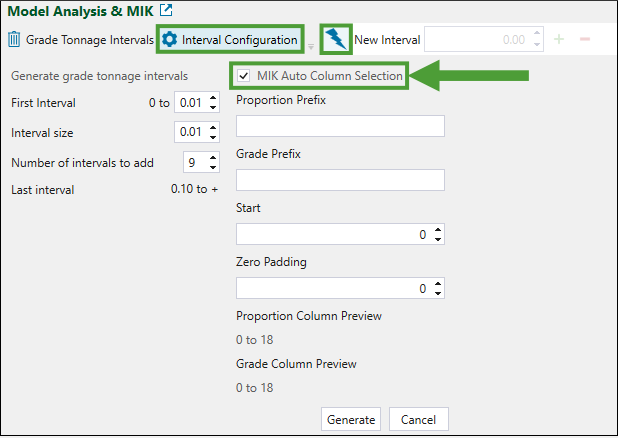This screenshot has width=618, height=438.
Task: Click the plus icon to add interval
Action: click(x=558, y=40)
